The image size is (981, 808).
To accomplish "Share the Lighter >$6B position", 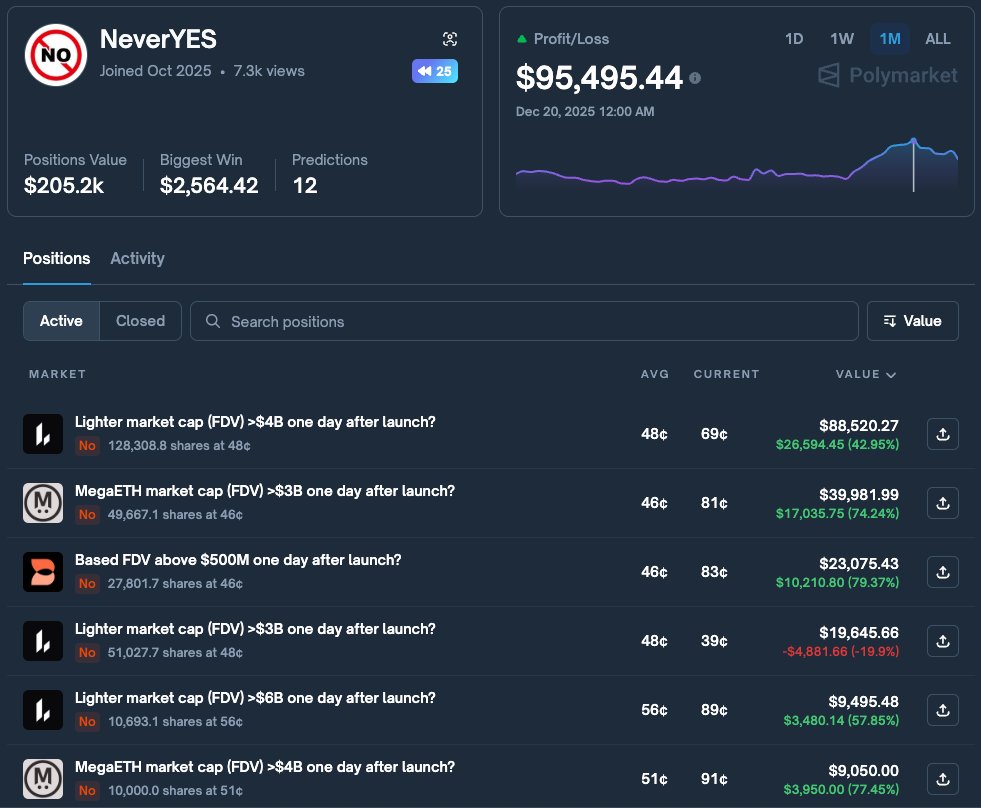I will pyautogui.click(x=943, y=710).
